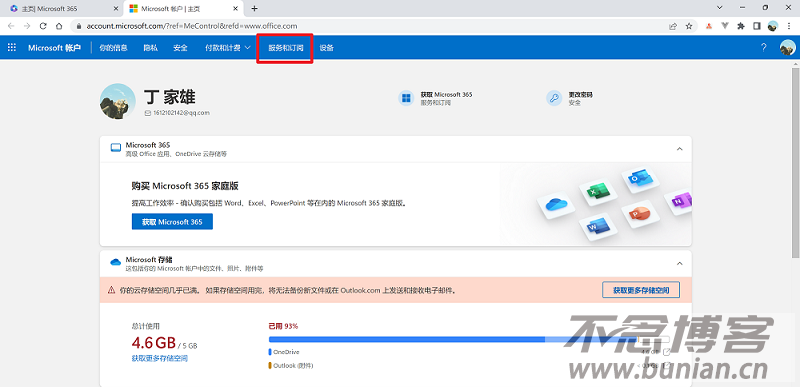This screenshot has height=387, width=800.
Task: Open the OneDrive storage external link icon
Action: pyautogui.click(x=666, y=352)
